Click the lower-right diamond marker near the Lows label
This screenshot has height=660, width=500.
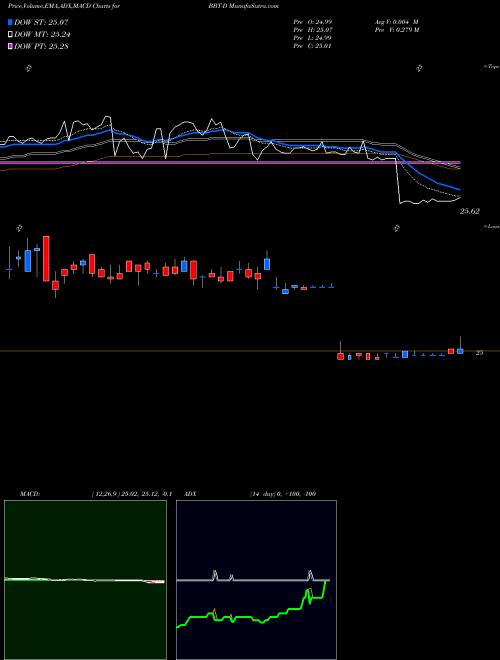396,228
